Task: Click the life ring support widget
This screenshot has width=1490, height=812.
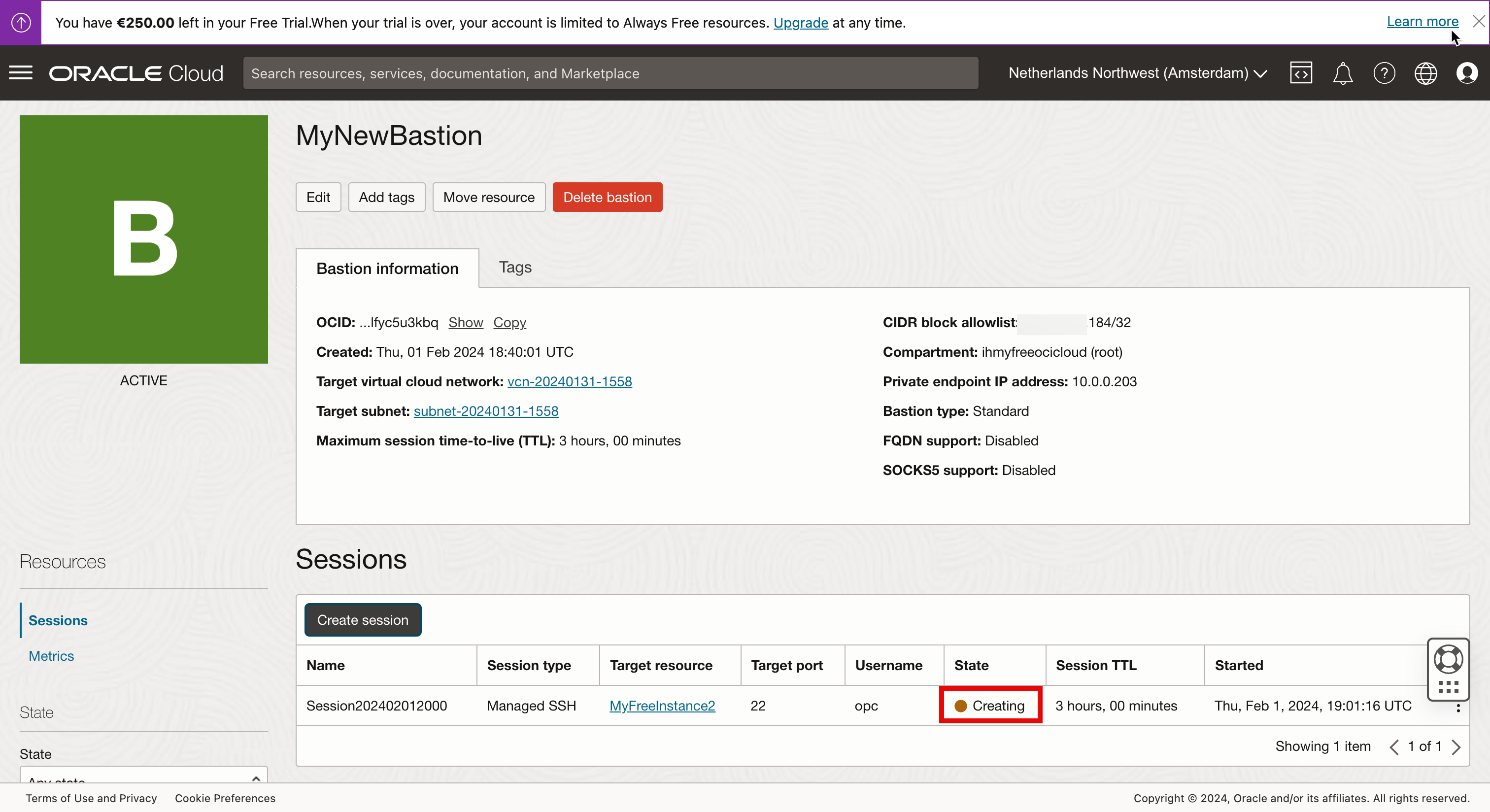Action: (1448, 659)
